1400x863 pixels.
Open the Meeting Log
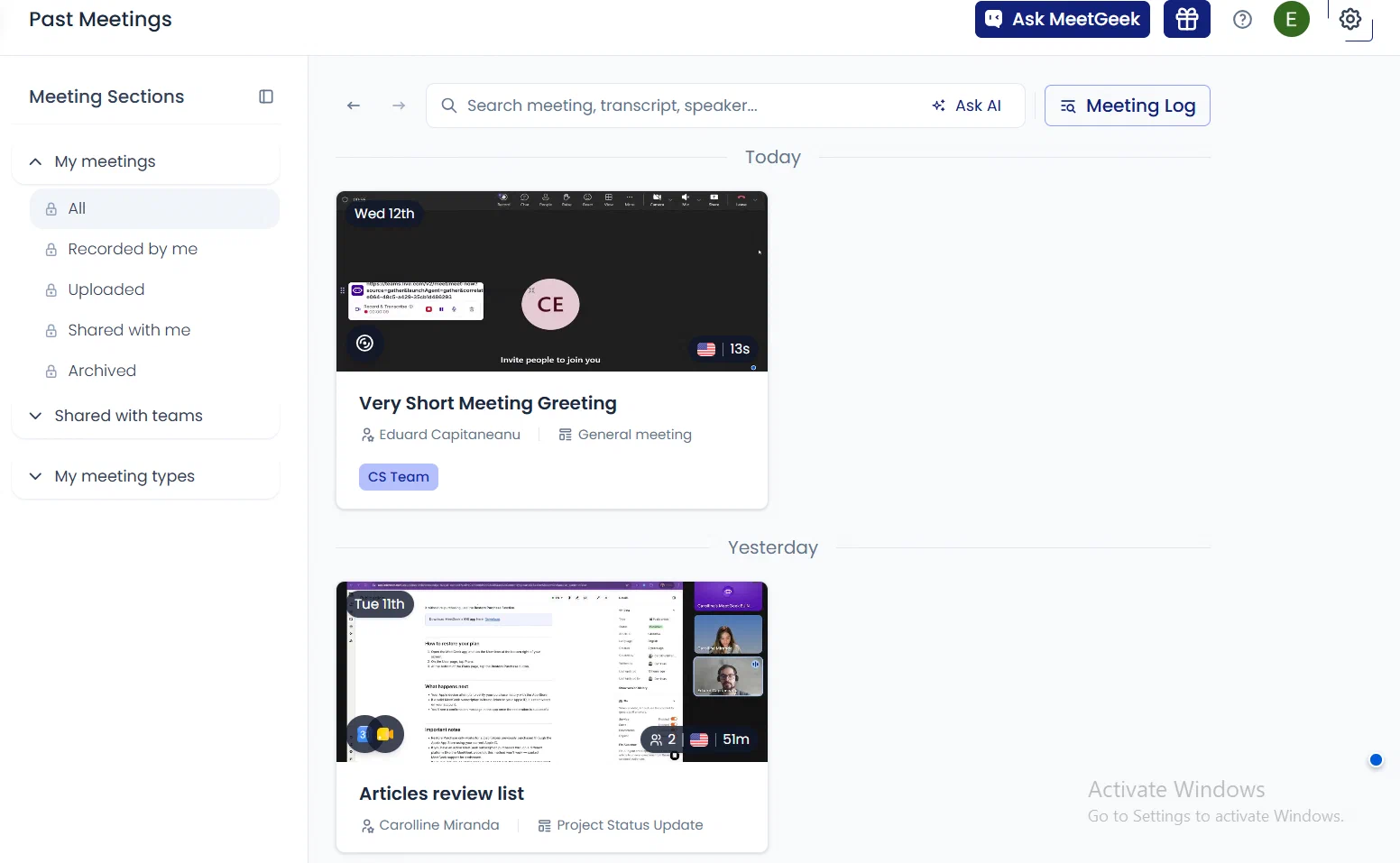(x=1127, y=106)
